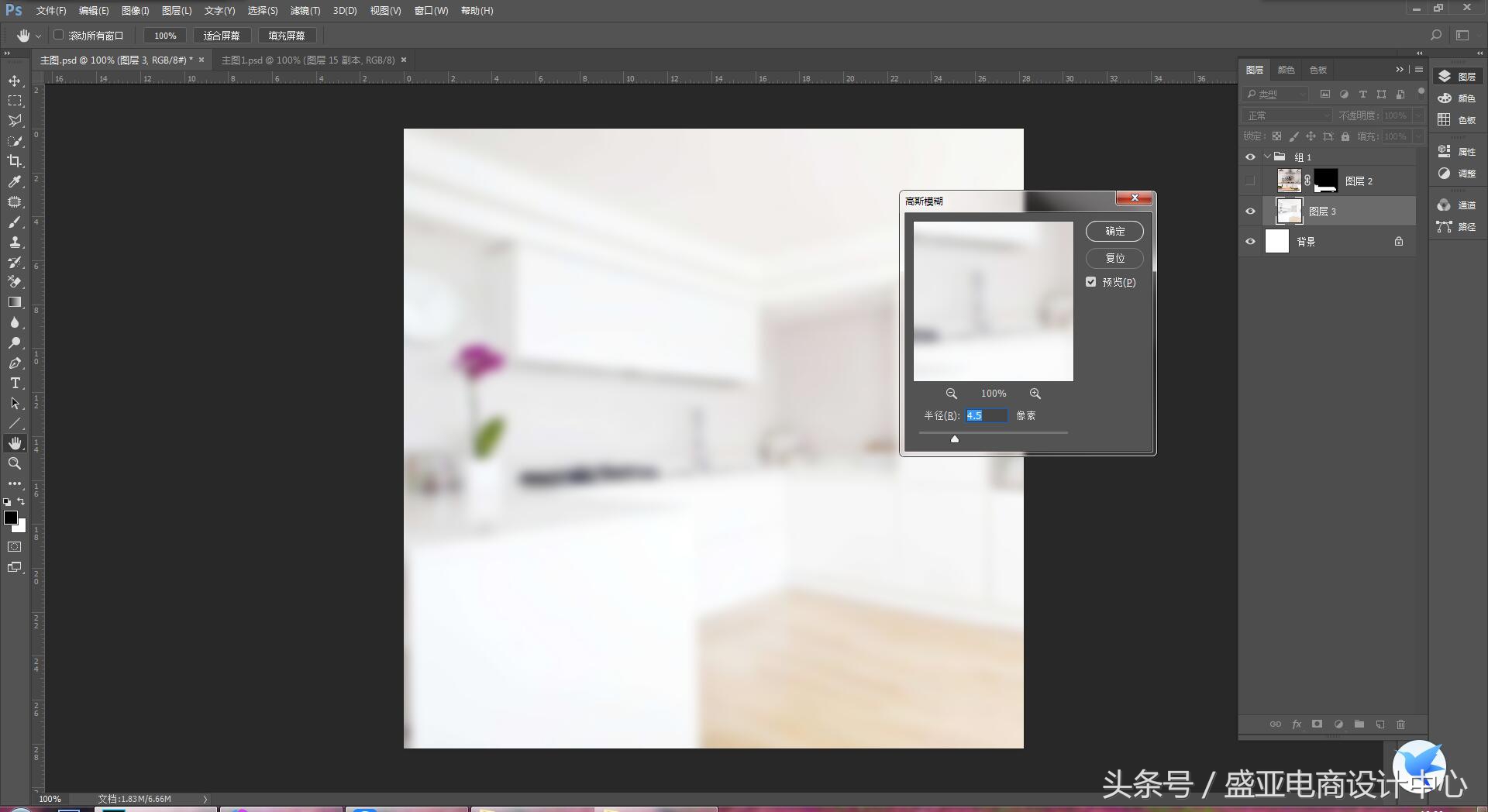Open the 滤镜(T) menu
1488x812 pixels.
coord(305,11)
